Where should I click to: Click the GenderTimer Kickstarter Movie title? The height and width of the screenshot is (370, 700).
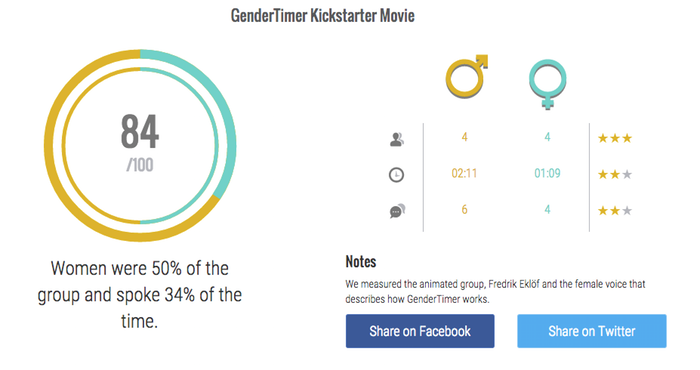point(322,16)
